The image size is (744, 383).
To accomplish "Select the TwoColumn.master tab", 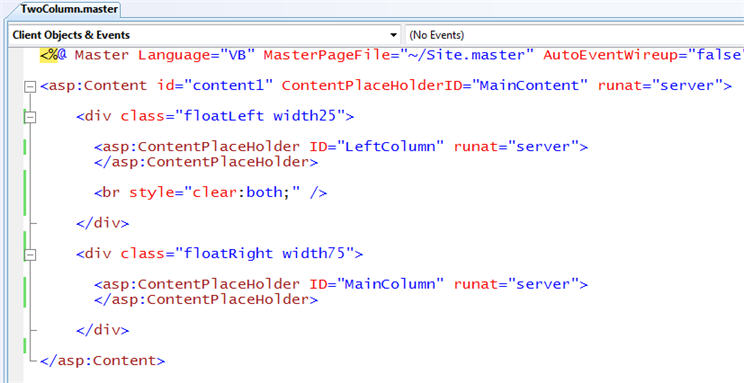I will (x=68, y=9).
